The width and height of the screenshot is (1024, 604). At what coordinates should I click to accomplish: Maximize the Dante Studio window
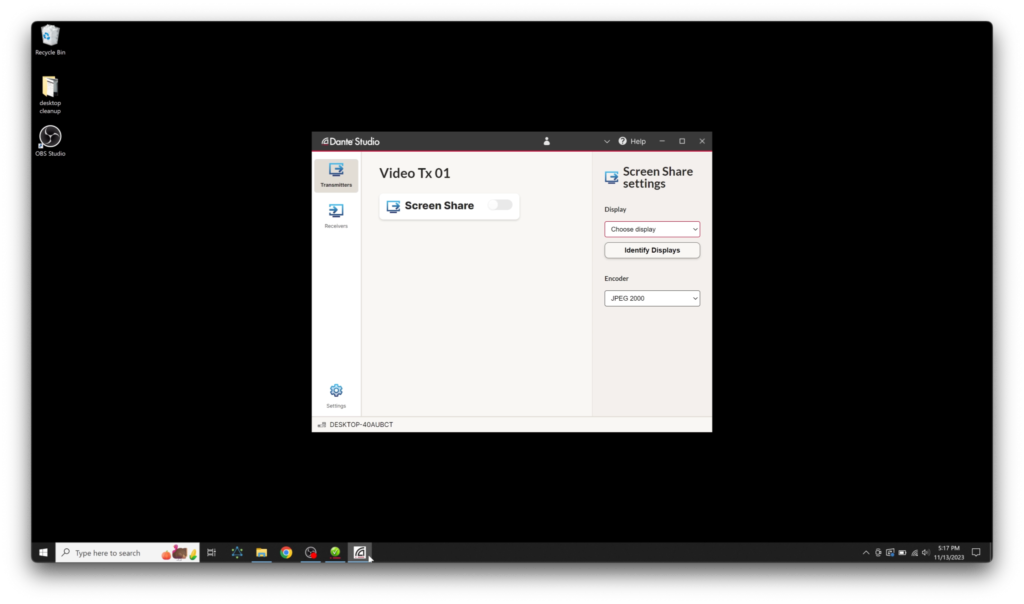(x=682, y=141)
